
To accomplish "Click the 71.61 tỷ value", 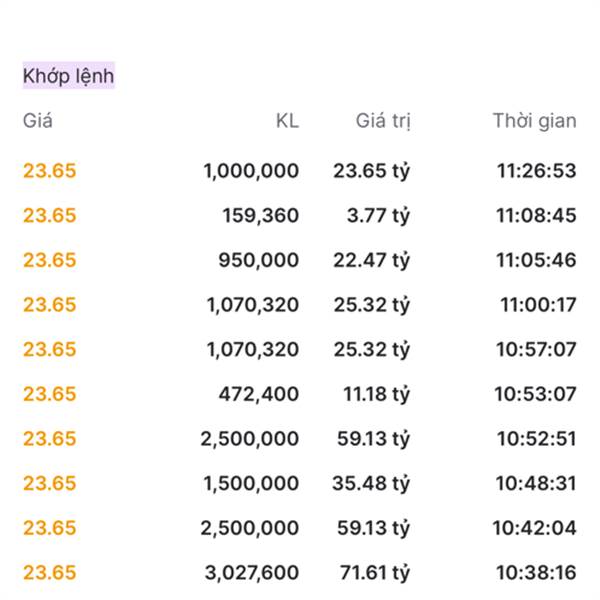I will click(x=371, y=573).
